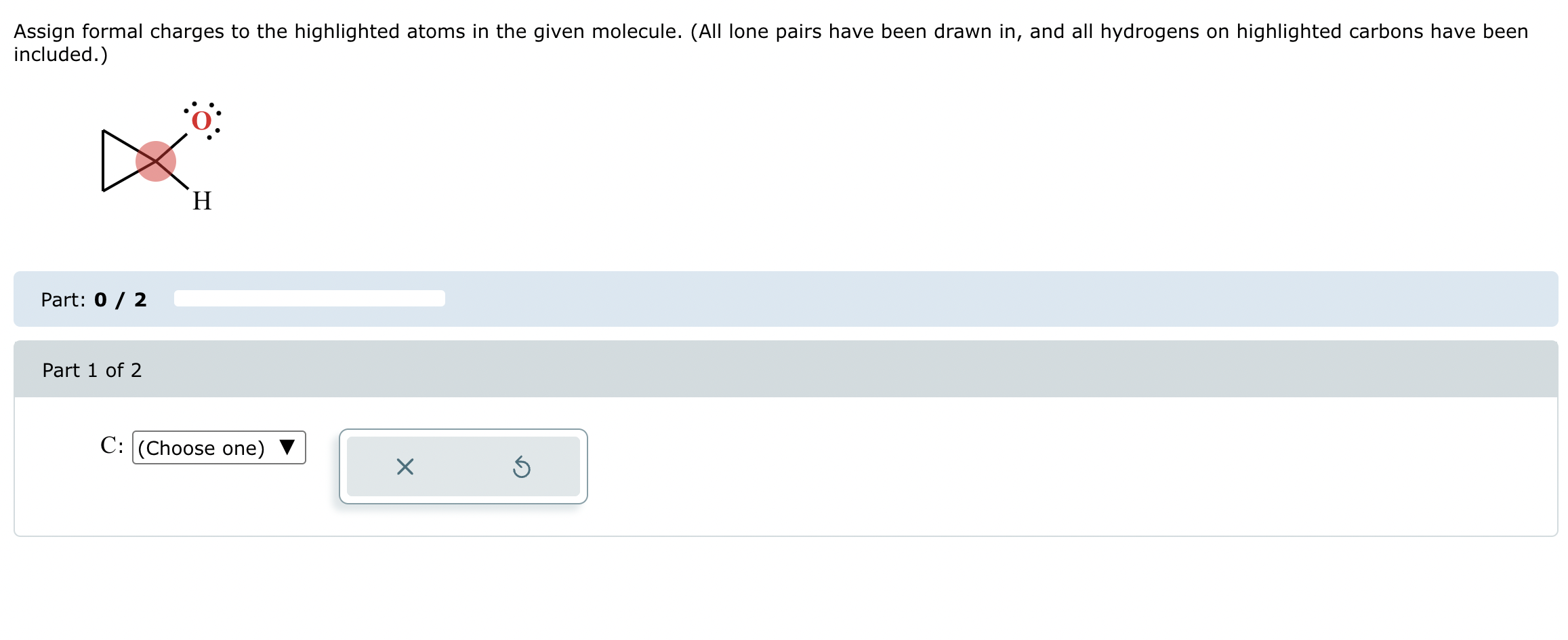Click the H atom label in the structure
This screenshot has height=640, width=1568.
coord(203,201)
